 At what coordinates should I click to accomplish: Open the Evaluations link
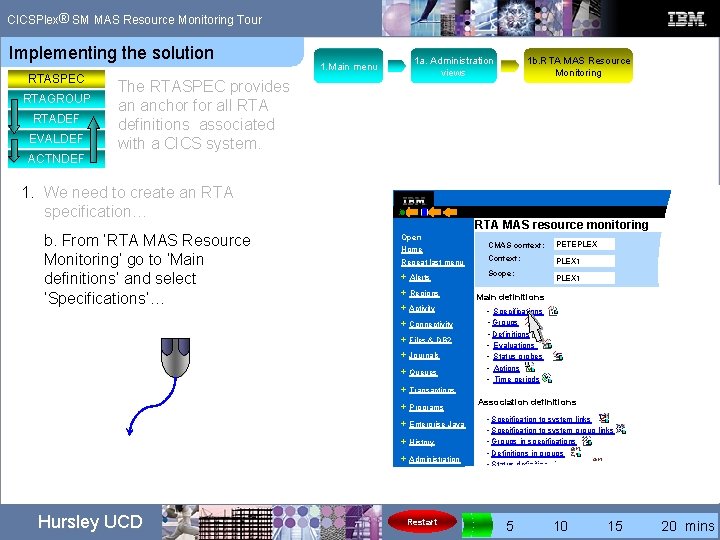[x=514, y=345]
